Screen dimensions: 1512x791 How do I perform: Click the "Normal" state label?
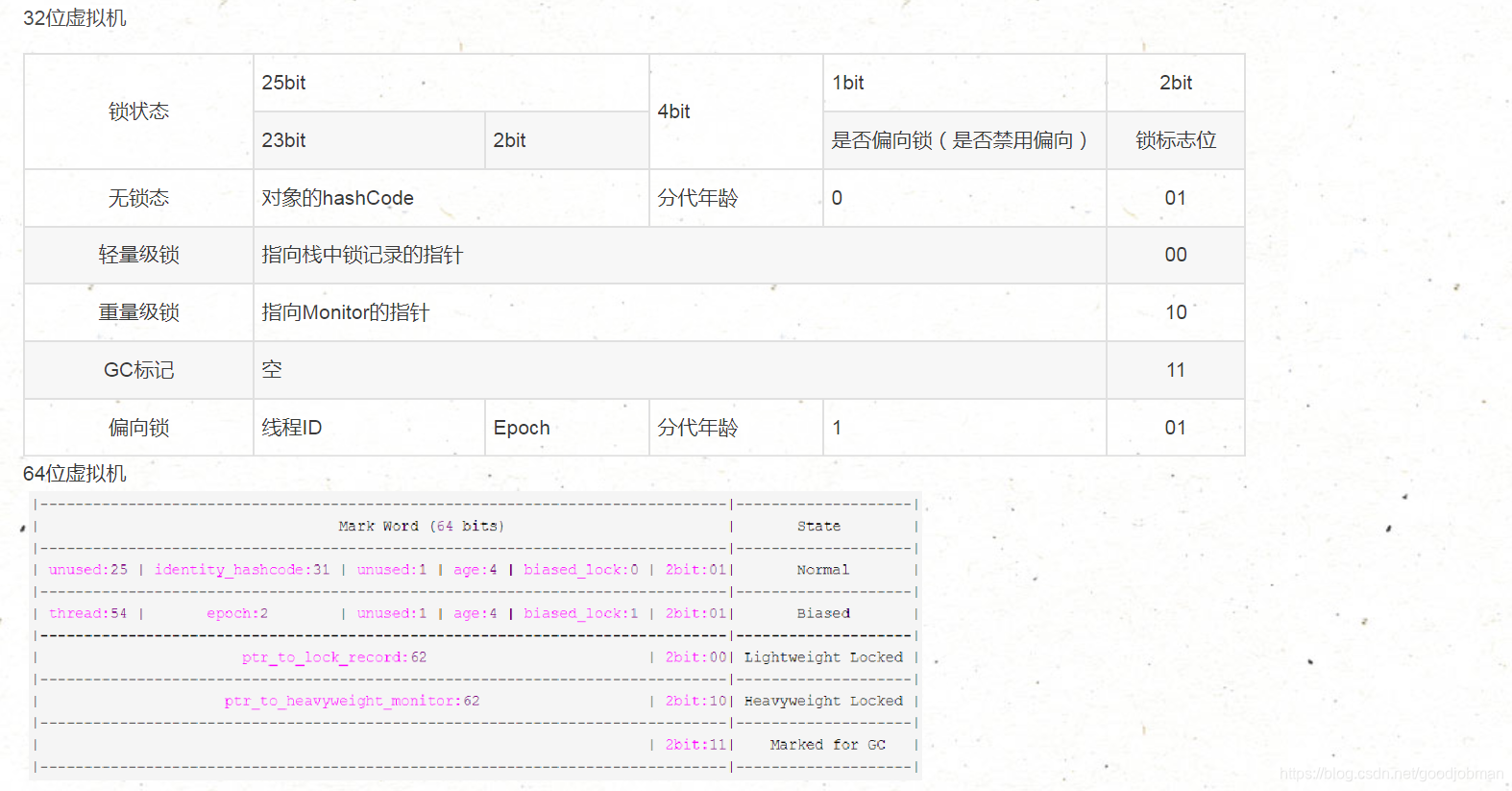[x=823, y=570]
